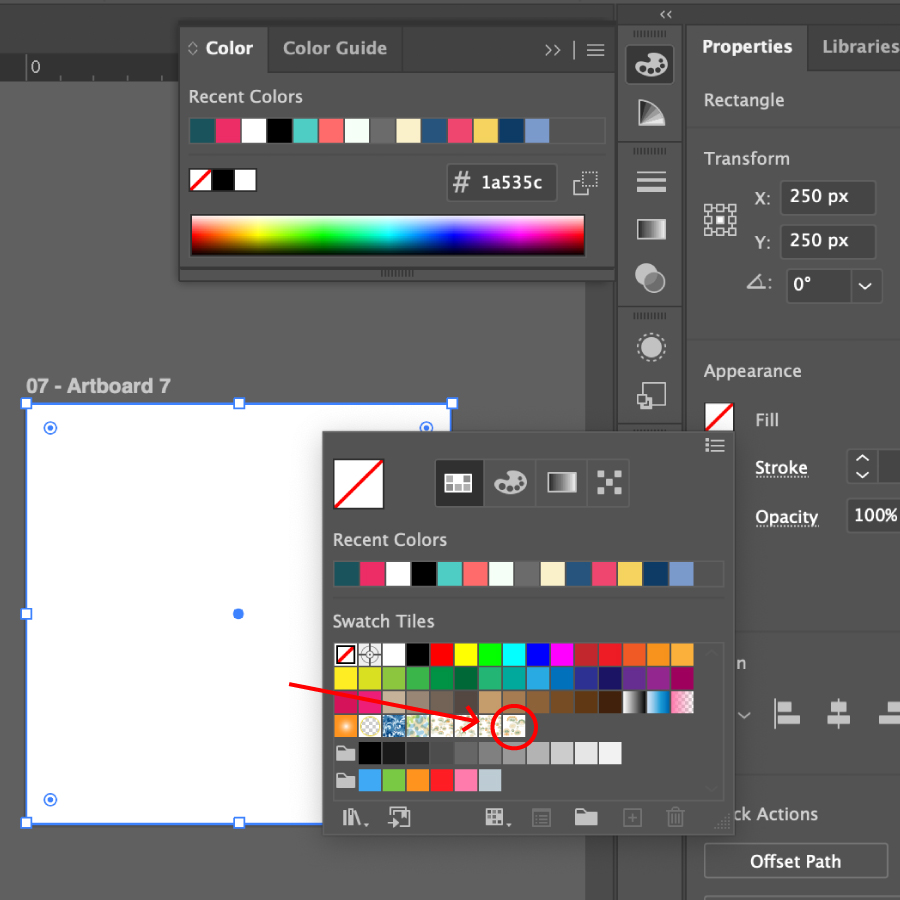Click the Registration swatch in Swatch Tiles

[x=370, y=654]
